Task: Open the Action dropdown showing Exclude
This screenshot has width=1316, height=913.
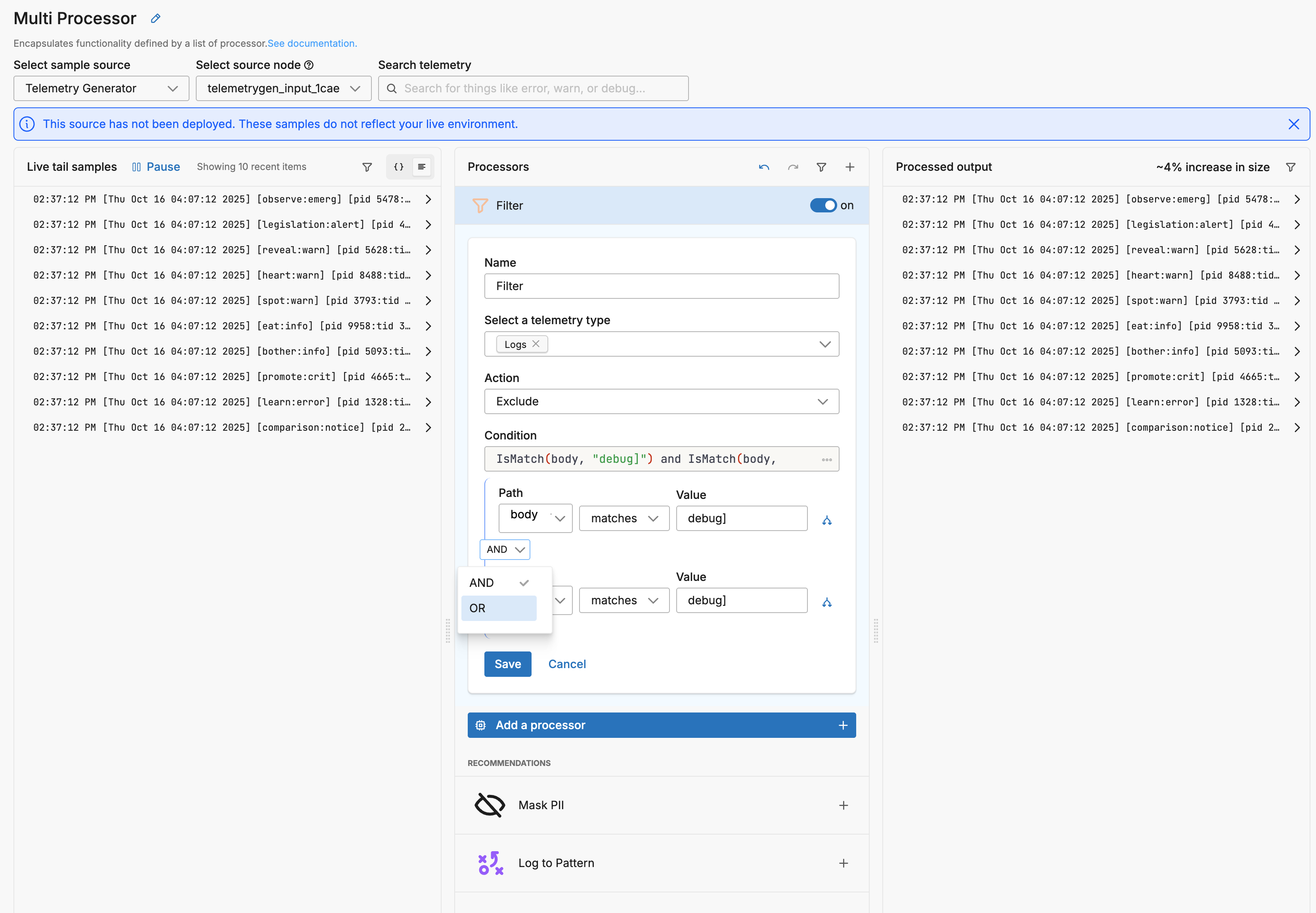Action: tap(661, 401)
